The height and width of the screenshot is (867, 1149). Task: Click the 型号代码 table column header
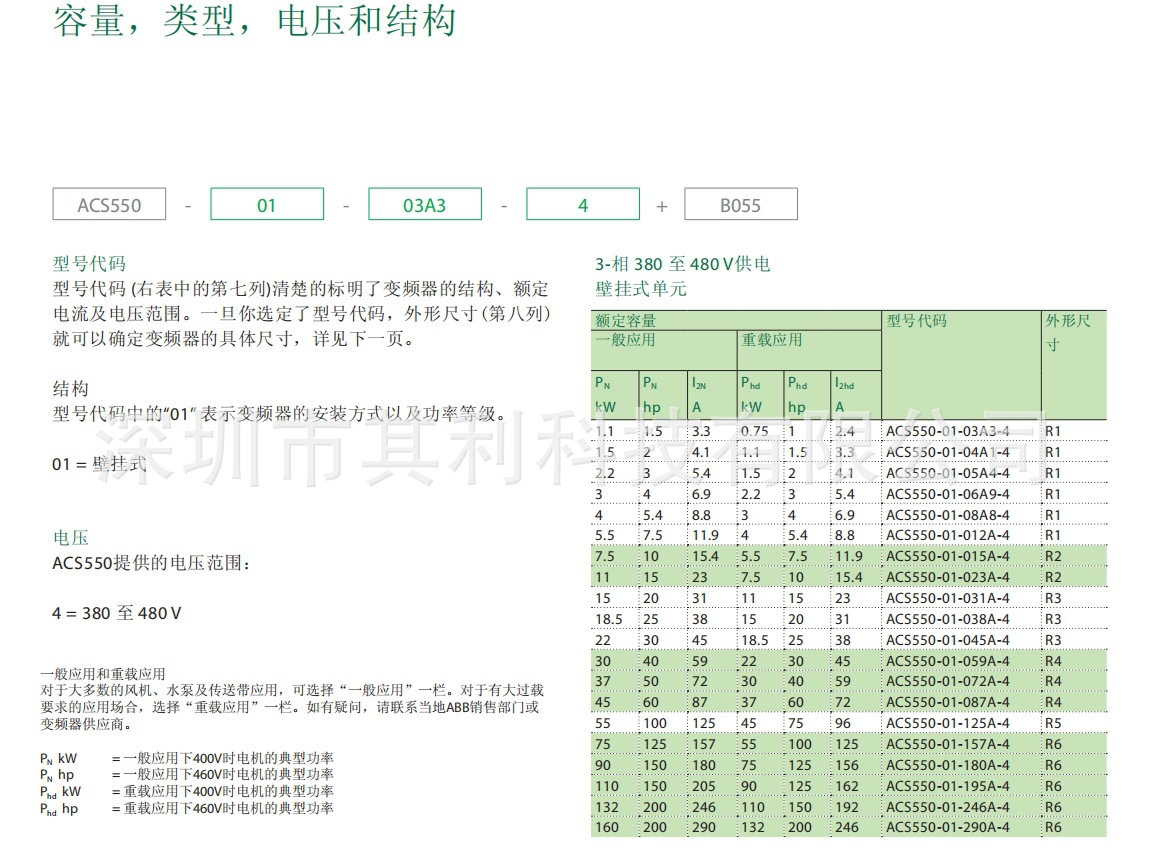[x=916, y=320]
